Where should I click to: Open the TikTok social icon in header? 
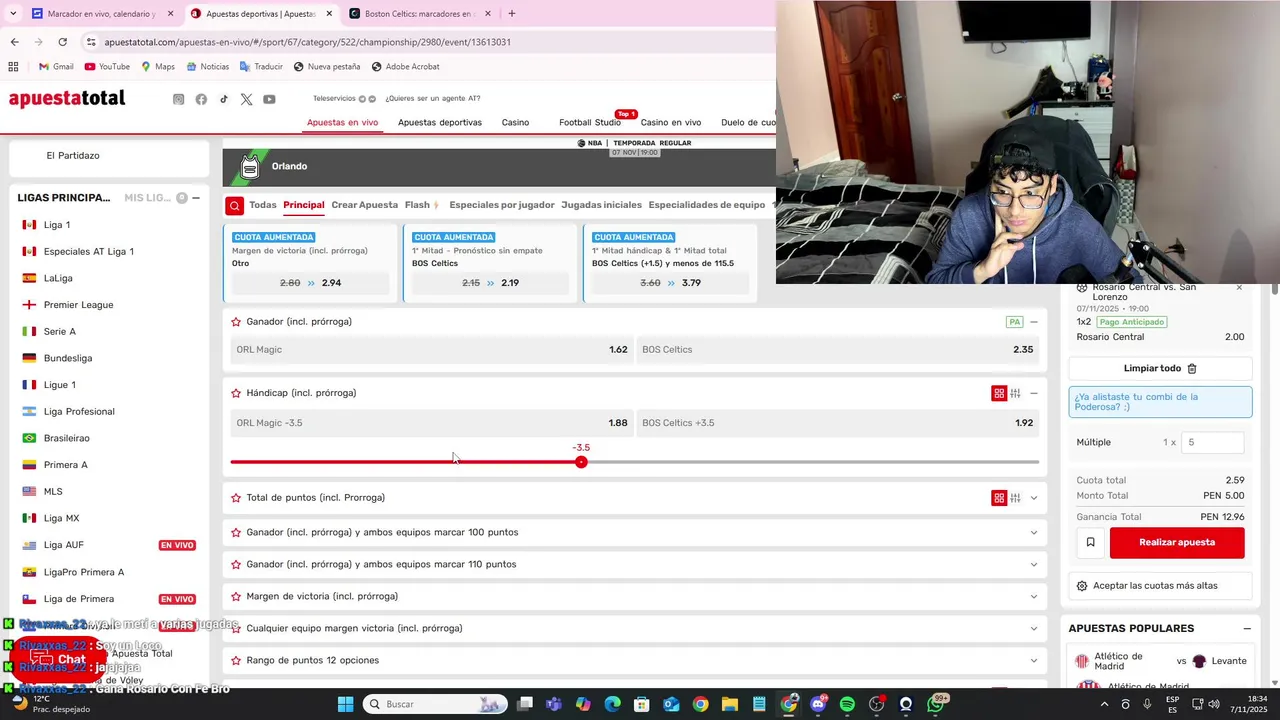(x=224, y=99)
